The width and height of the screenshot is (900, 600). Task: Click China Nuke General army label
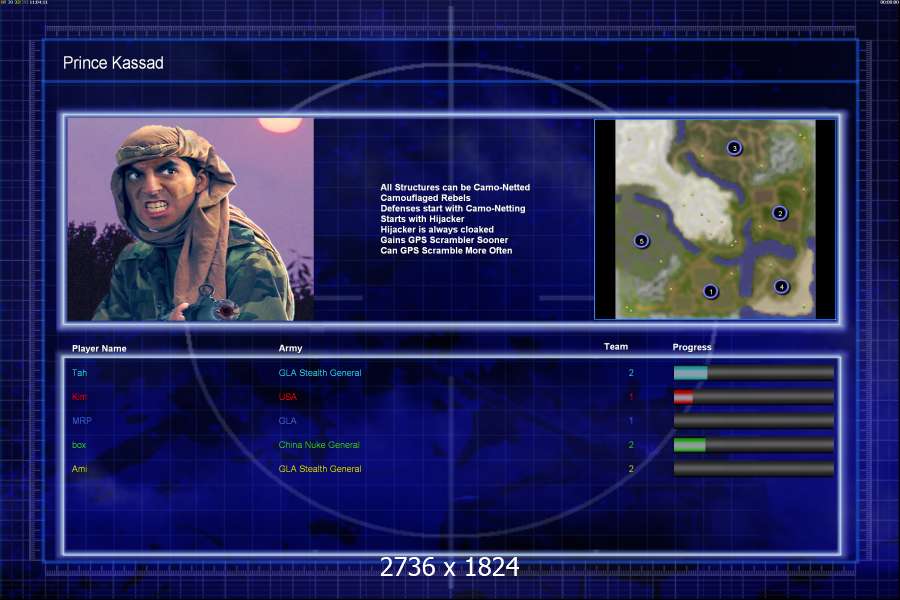(319, 445)
